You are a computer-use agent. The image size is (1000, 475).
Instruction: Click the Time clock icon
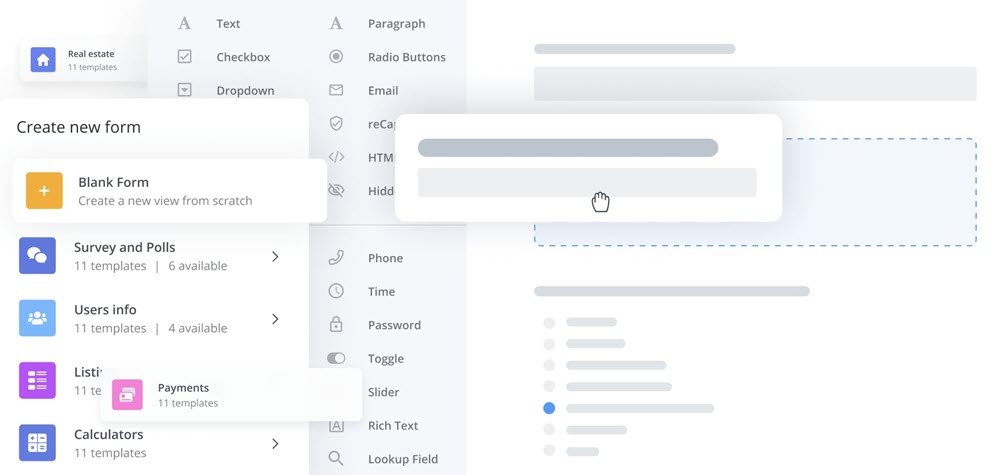(x=336, y=291)
